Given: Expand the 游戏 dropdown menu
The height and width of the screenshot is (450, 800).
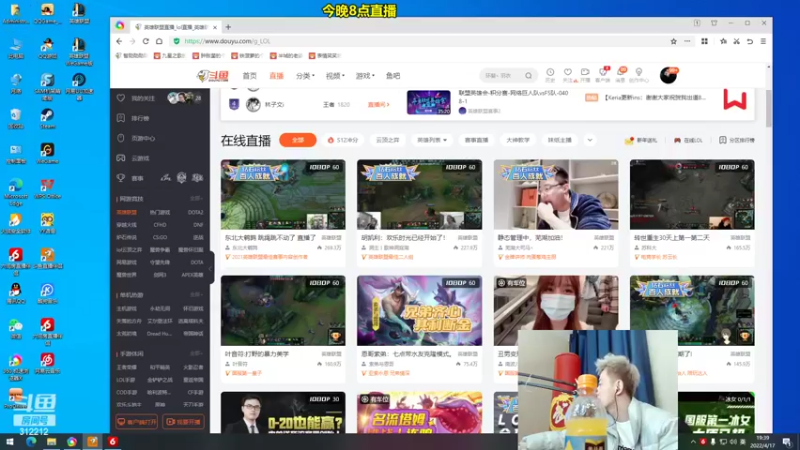Looking at the screenshot, I should (365, 76).
